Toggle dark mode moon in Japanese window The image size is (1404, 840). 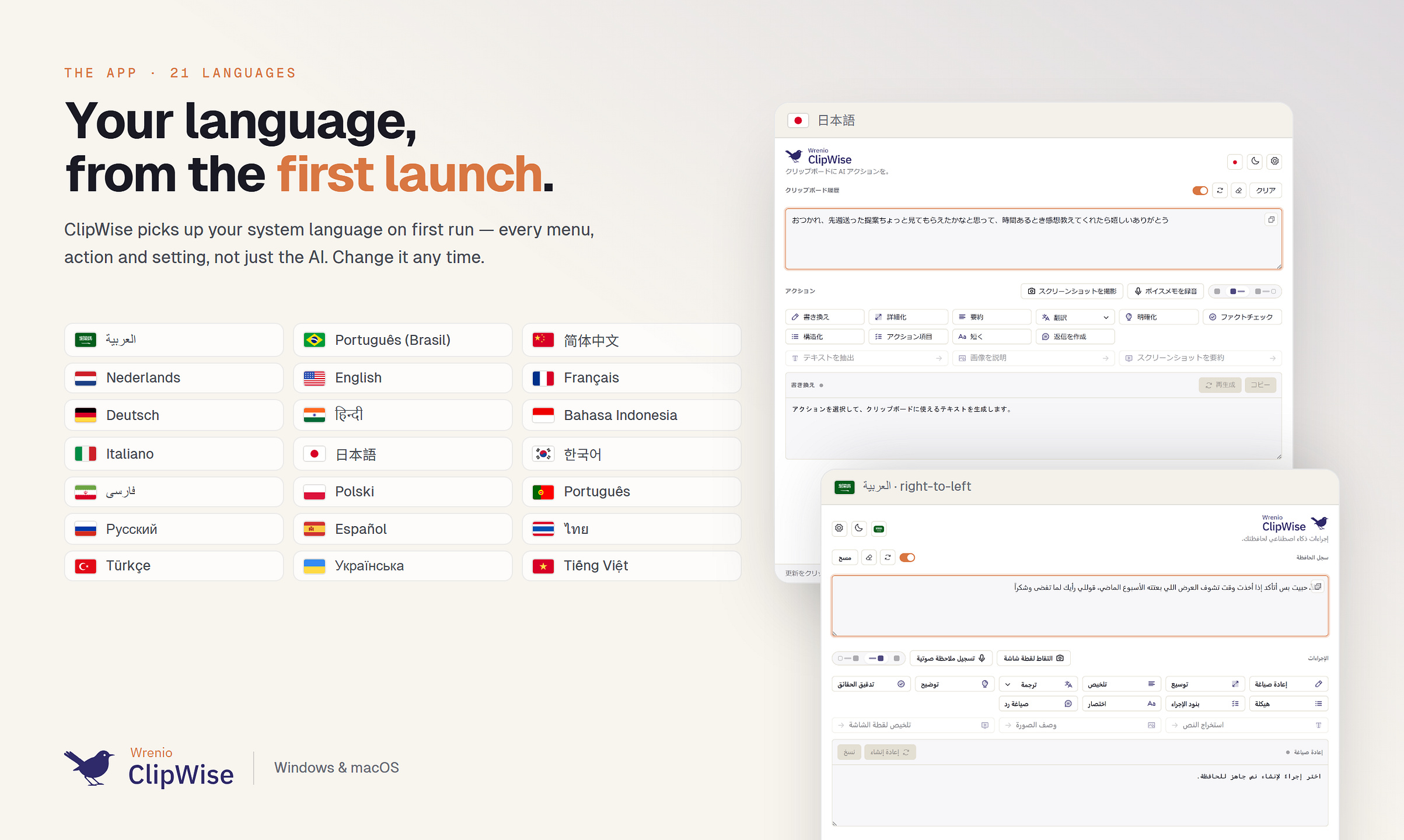coord(1255,161)
